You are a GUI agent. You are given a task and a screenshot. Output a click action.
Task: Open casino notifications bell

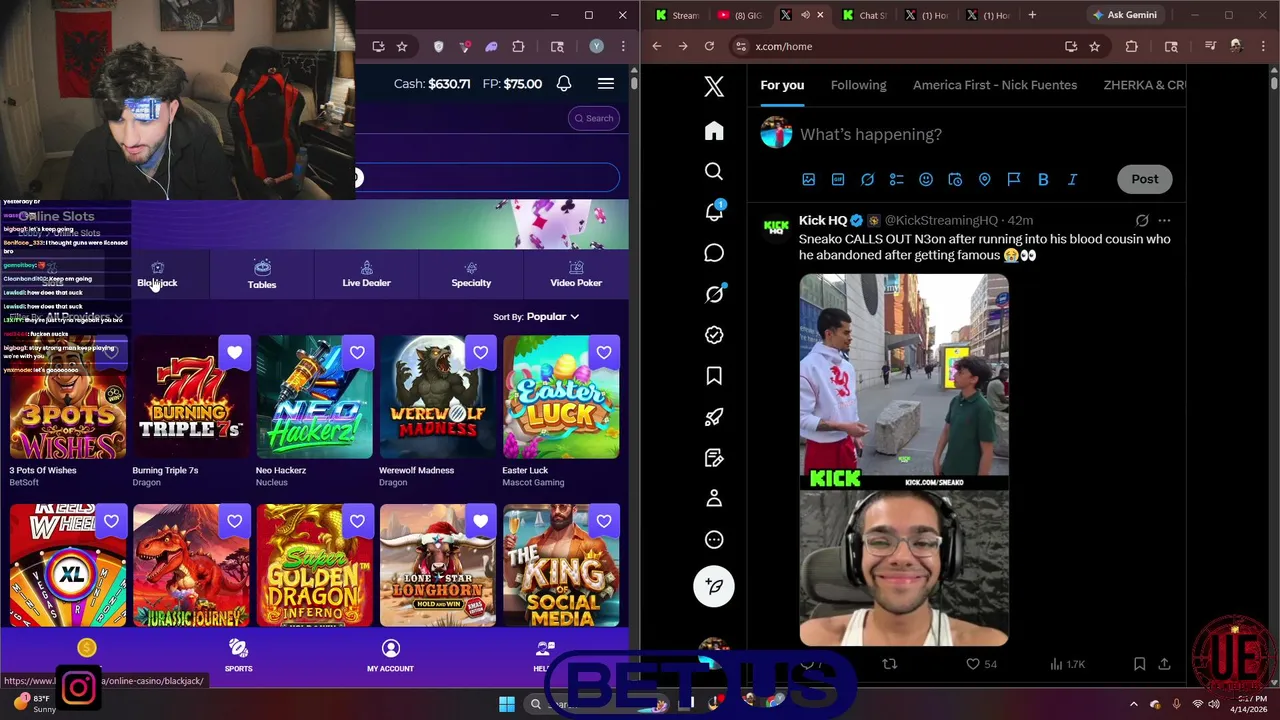point(564,84)
